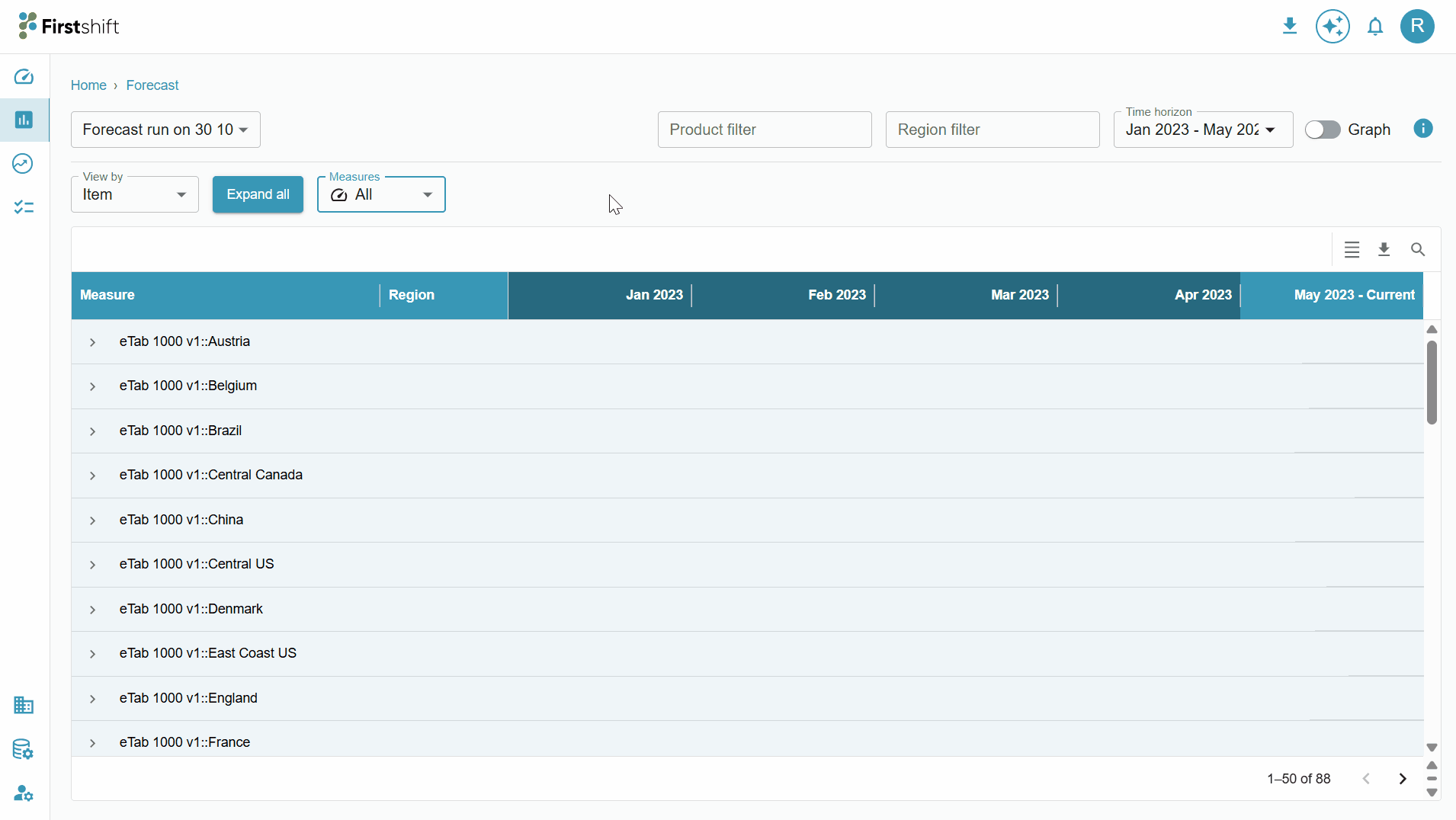Expand the eTab 1000 v1::East Coast US row

(92, 654)
